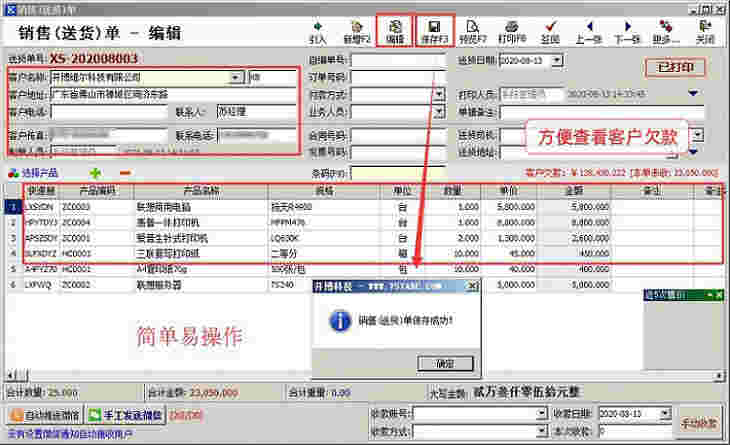Add a product row with green plus
The height and width of the screenshot is (445, 730).
click(95, 173)
